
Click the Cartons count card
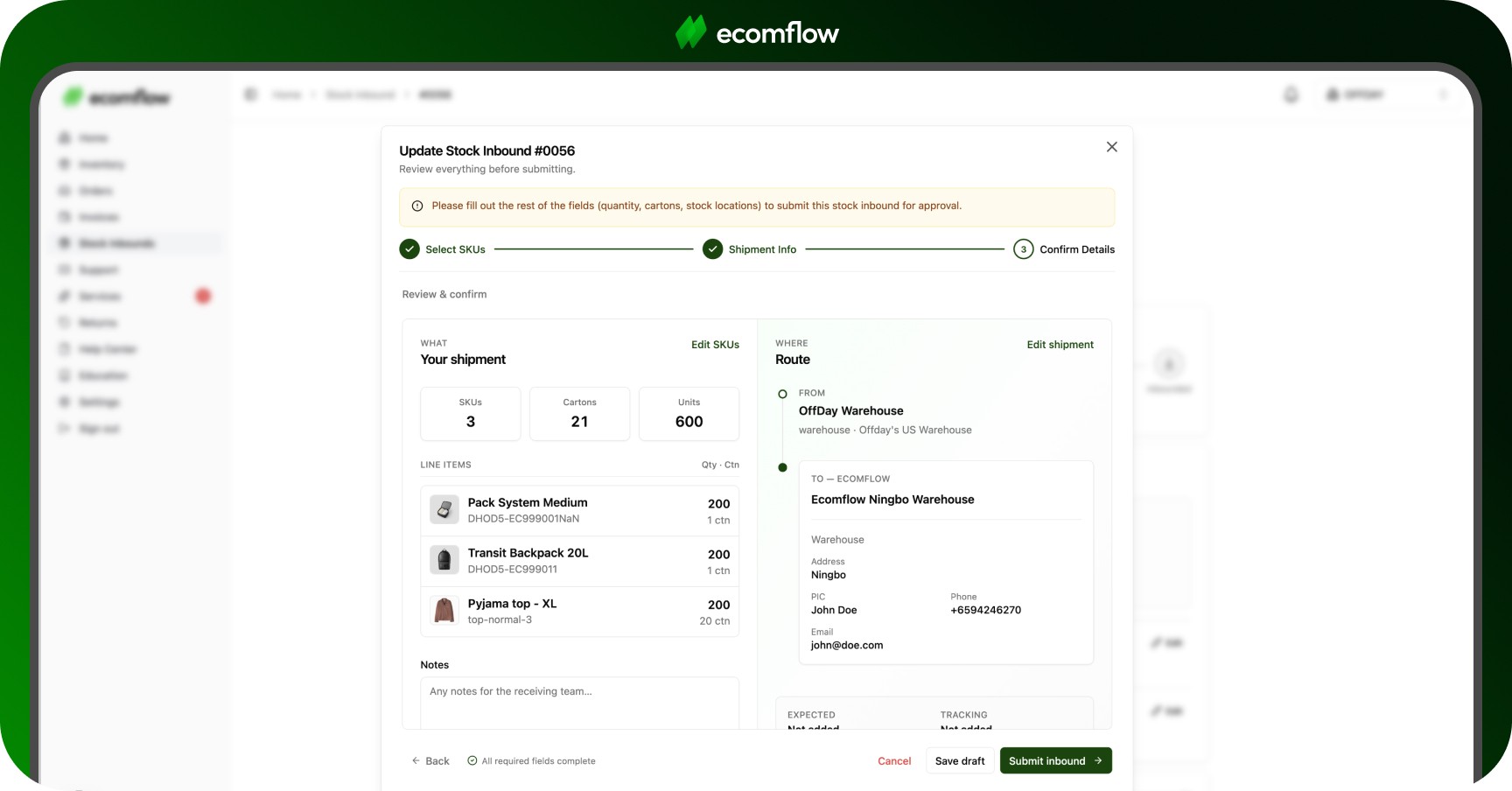[x=579, y=414]
